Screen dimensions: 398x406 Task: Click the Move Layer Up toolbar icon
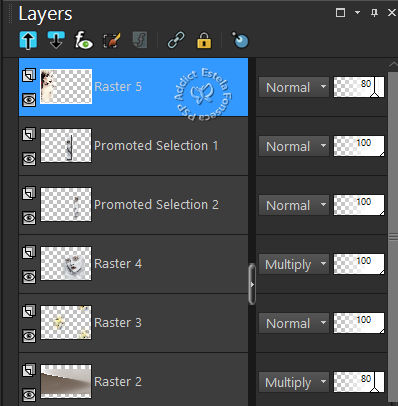[28, 40]
